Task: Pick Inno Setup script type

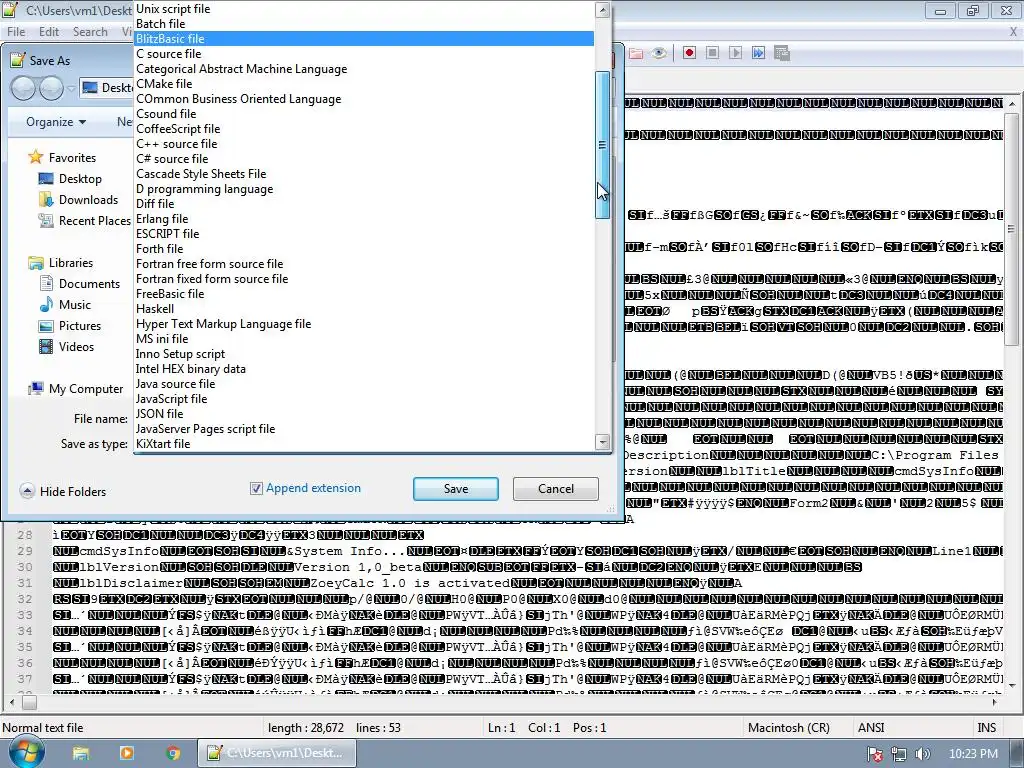Action: tap(364, 354)
